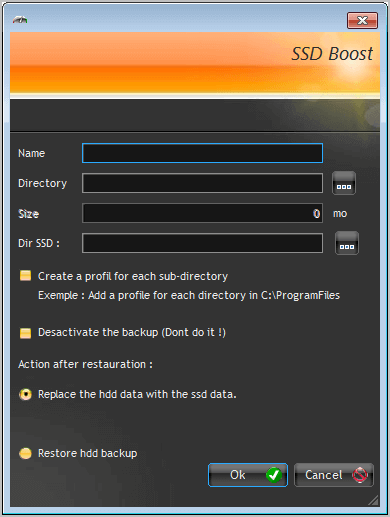Close the SSD Boost dialog window
Viewport: 390px width, 517px height.
tap(362, 21)
